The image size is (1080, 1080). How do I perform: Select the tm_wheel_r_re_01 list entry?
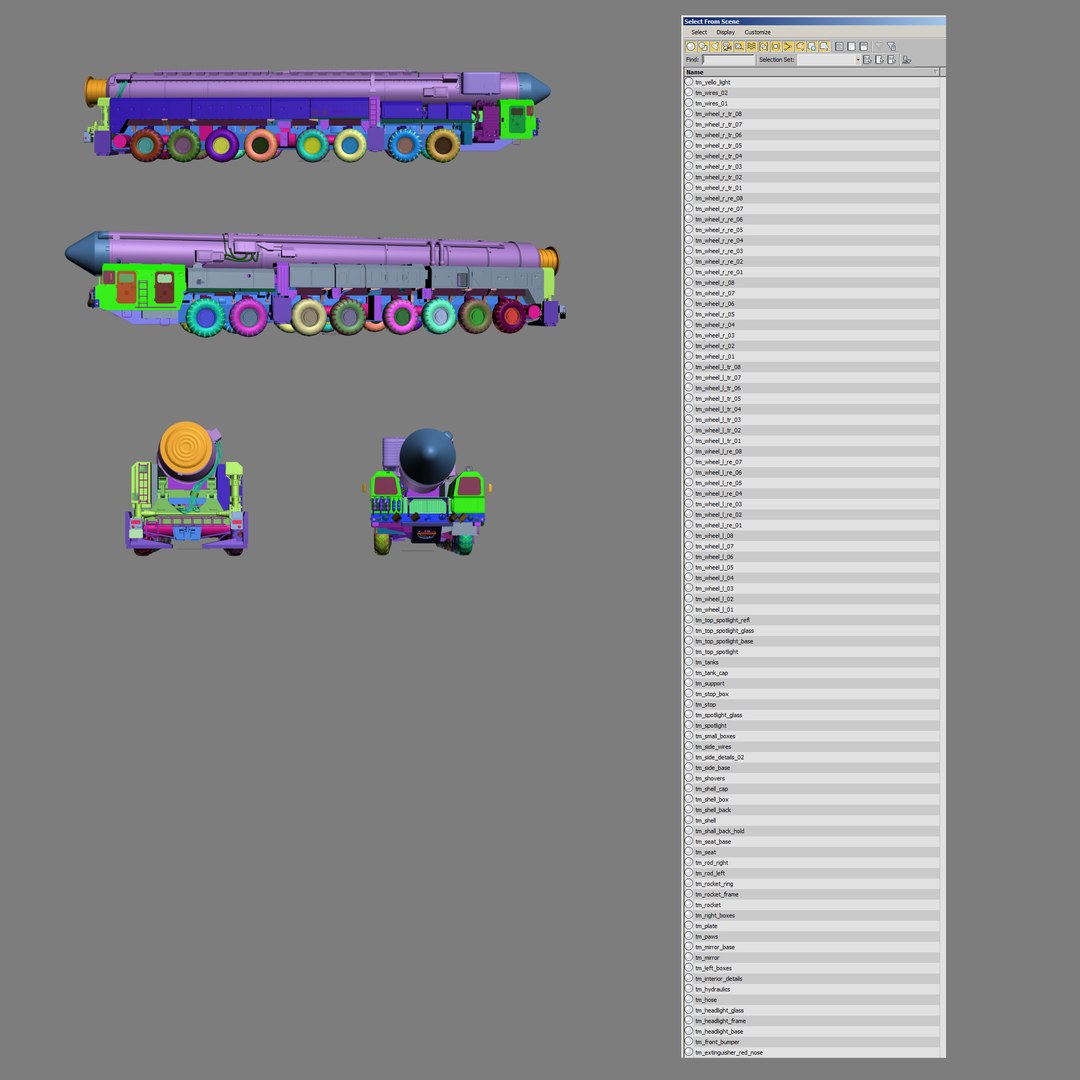812,272
